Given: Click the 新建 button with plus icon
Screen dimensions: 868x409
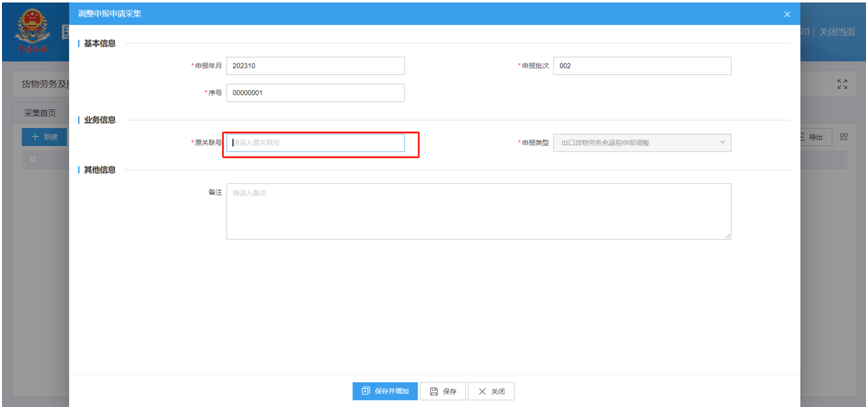Looking at the screenshot, I should coord(44,136).
